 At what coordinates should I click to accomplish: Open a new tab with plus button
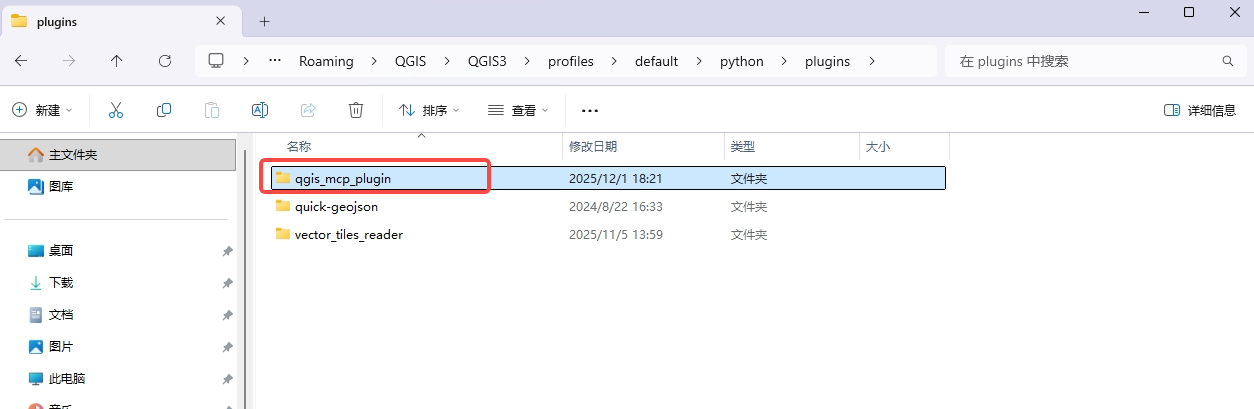point(265,21)
